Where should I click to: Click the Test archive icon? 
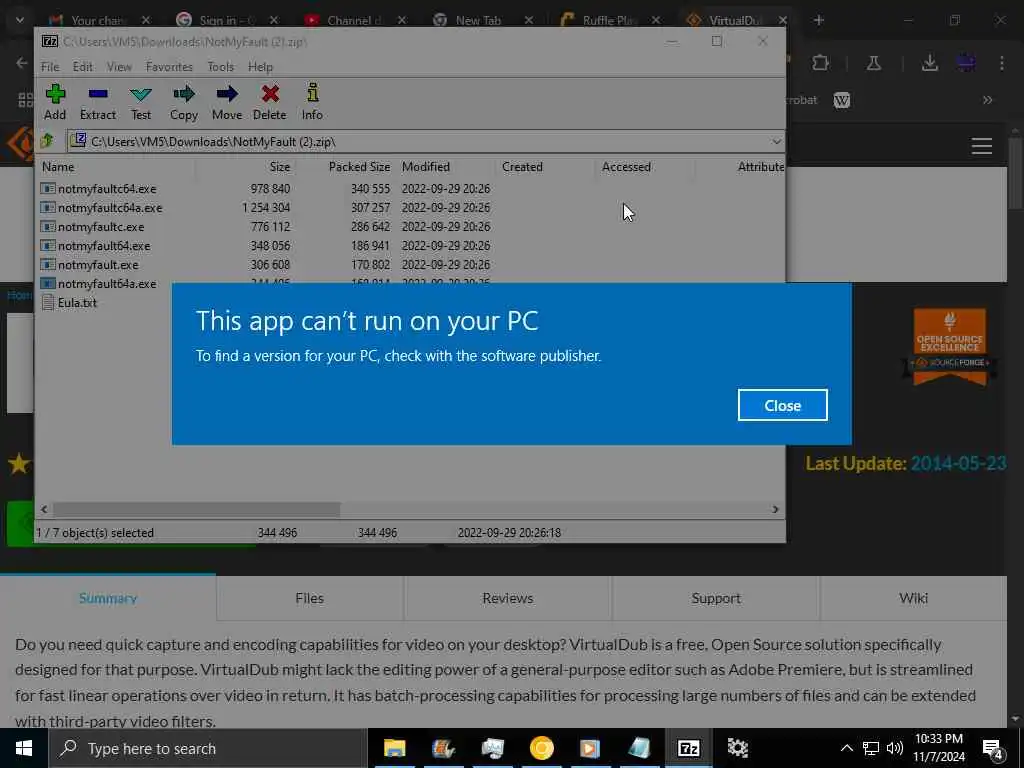[140, 102]
